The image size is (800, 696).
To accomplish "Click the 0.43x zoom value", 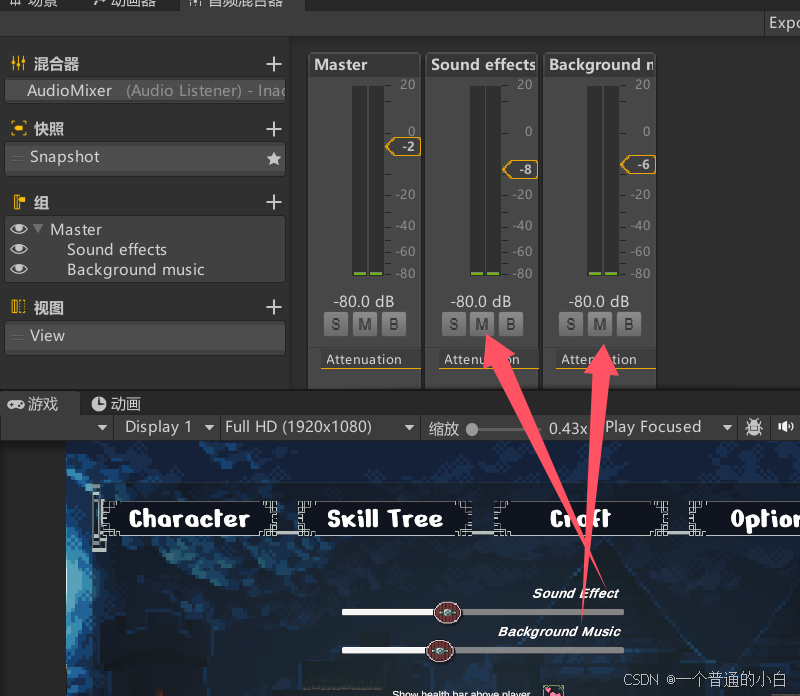I will point(568,428).
